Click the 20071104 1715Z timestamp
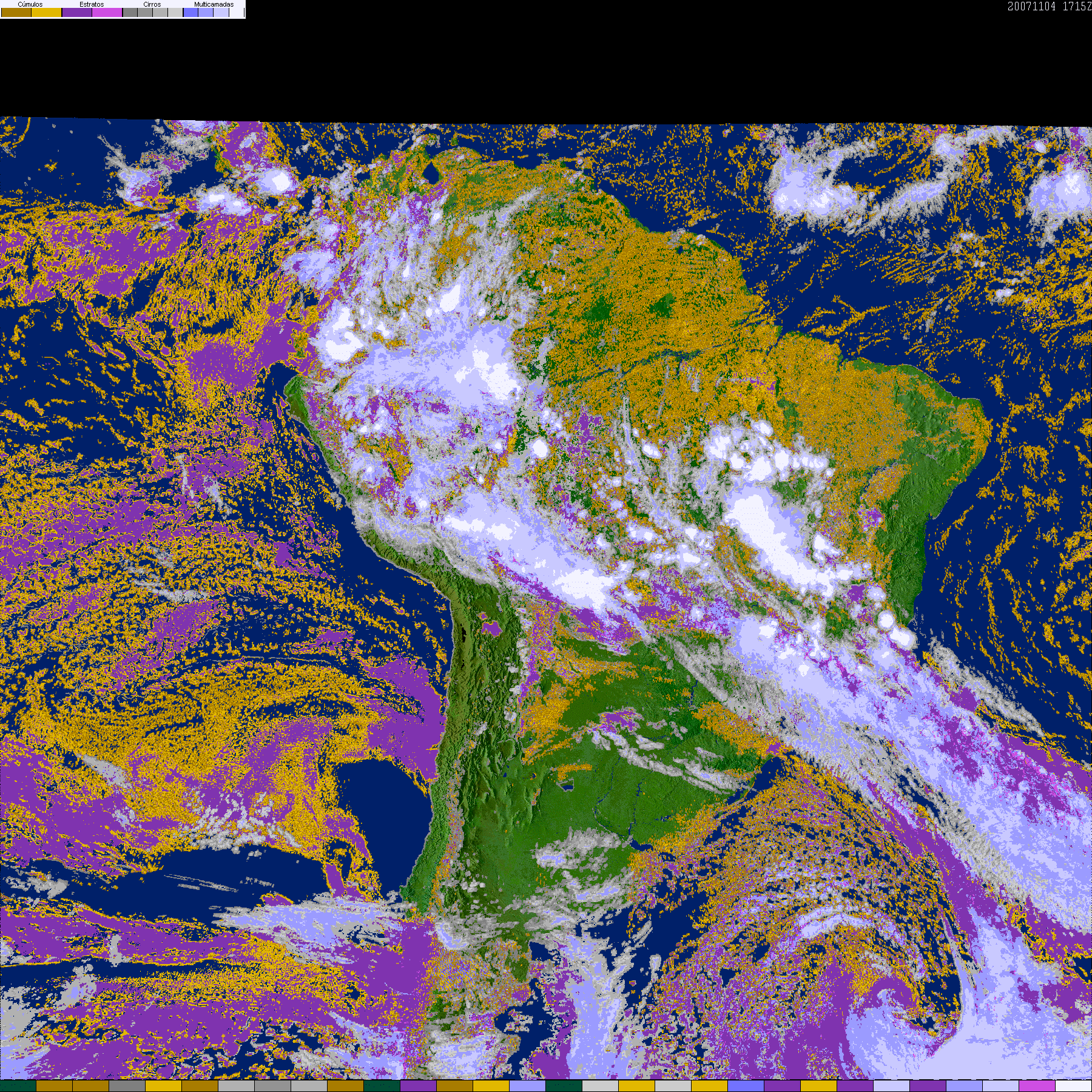 click(1050, 6)
